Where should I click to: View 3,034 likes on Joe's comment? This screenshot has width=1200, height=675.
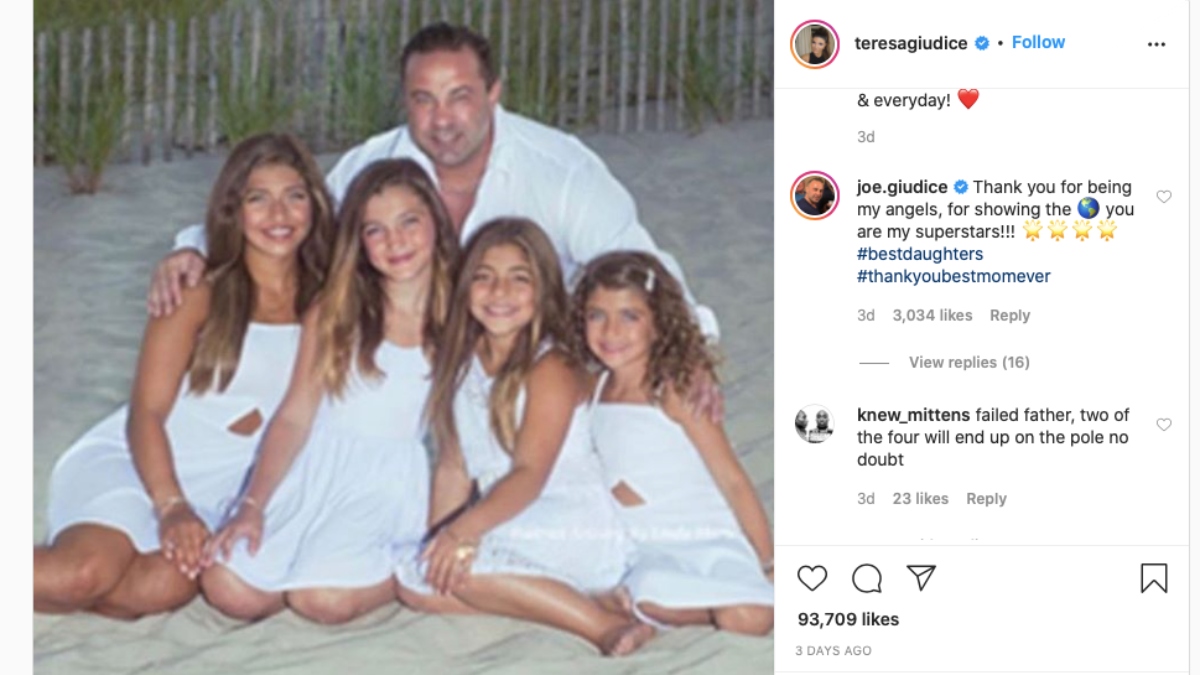932,315
